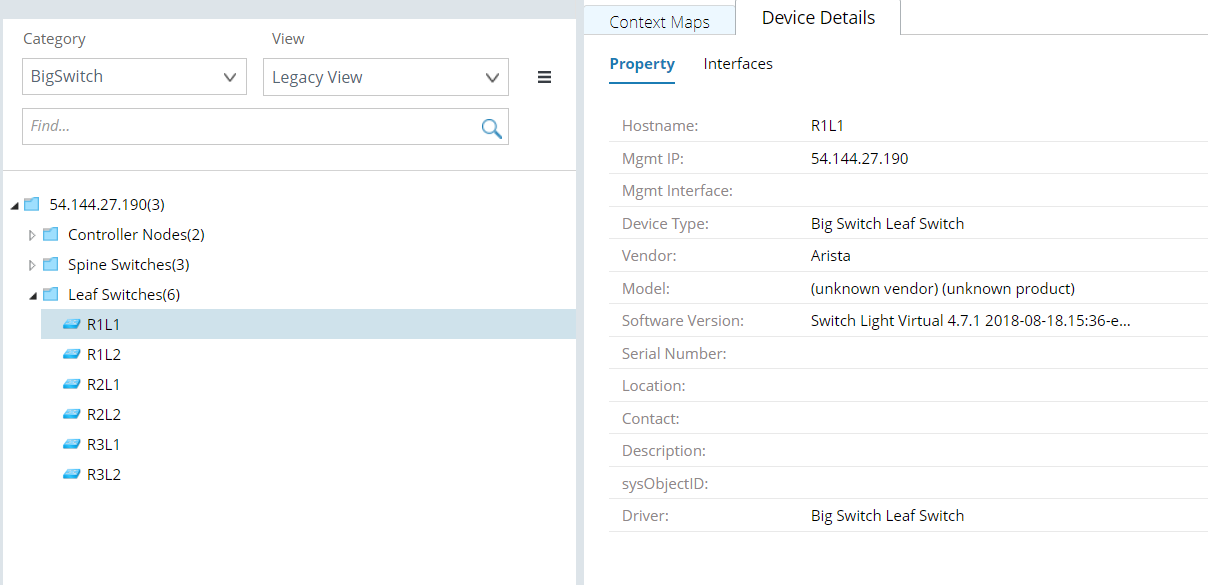Open the Category BigSwitch dropdown

coord(134,77)
